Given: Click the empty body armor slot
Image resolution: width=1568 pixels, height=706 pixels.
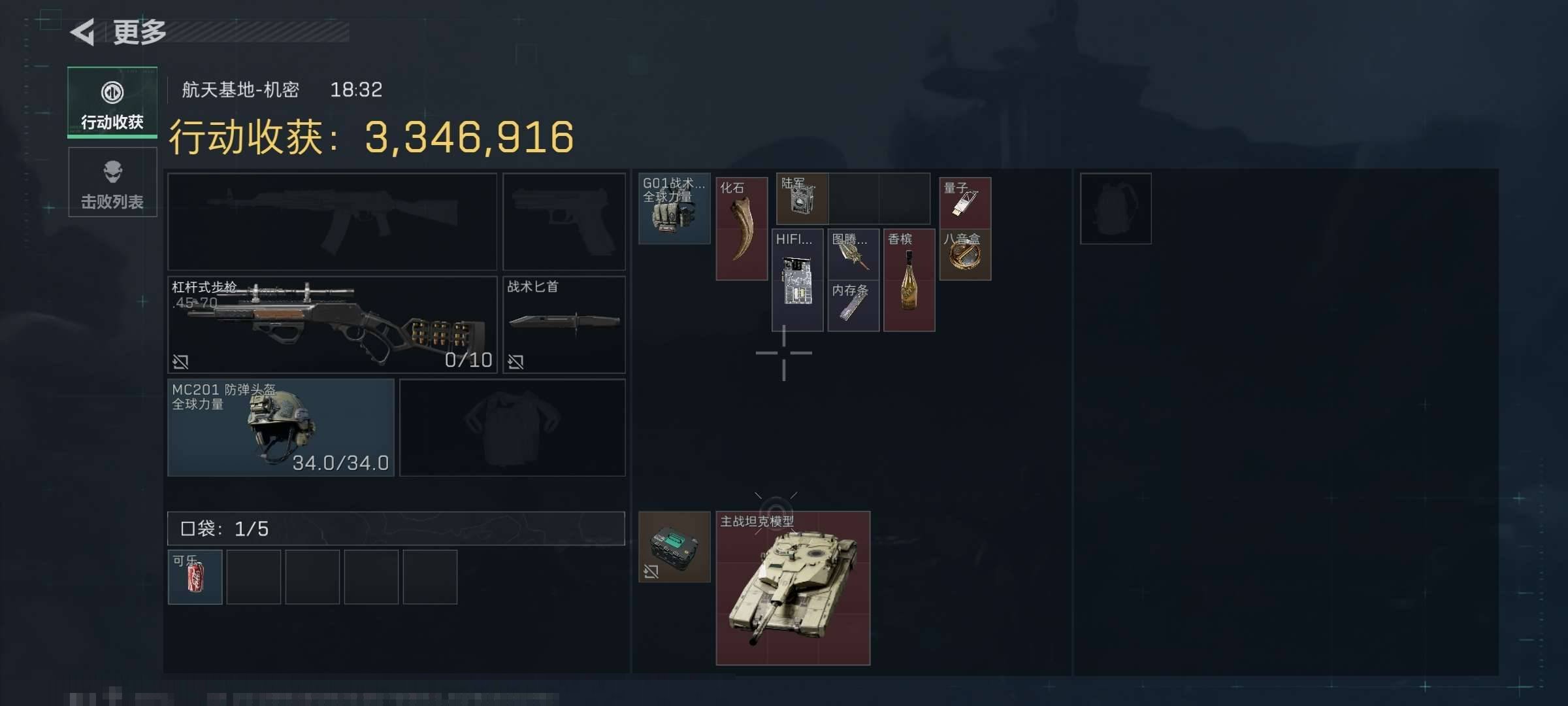Looking at the screenshot, I should pyautogui.click(x=512, y=428).
